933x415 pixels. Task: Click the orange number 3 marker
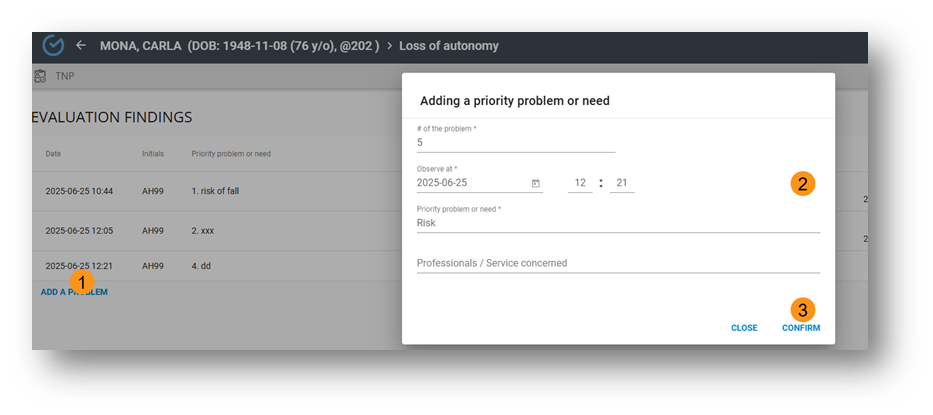(801, 309)
